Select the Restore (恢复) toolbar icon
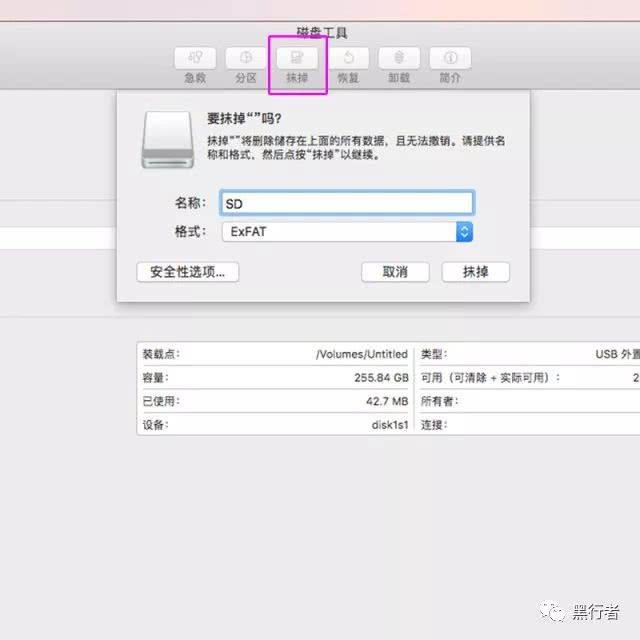 (x=348, y=58)
